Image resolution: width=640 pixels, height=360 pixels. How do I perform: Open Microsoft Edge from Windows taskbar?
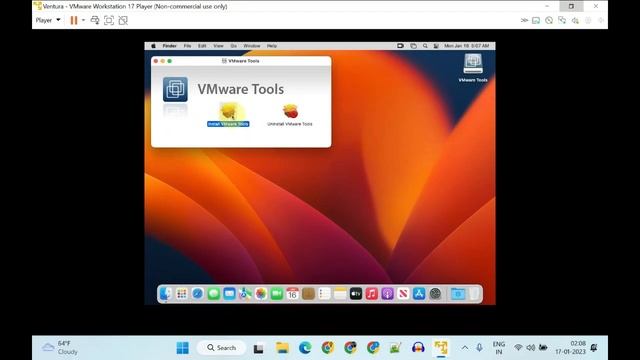(304, 348)
